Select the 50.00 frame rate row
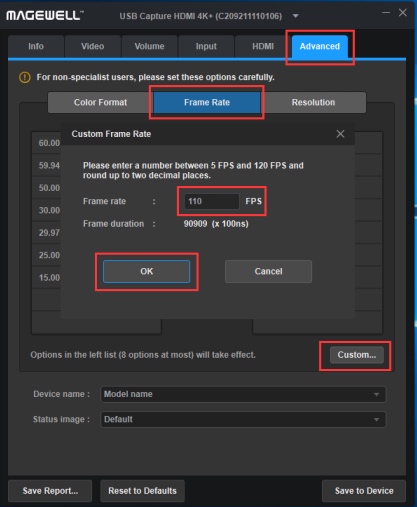 click(x=47, y=188)
